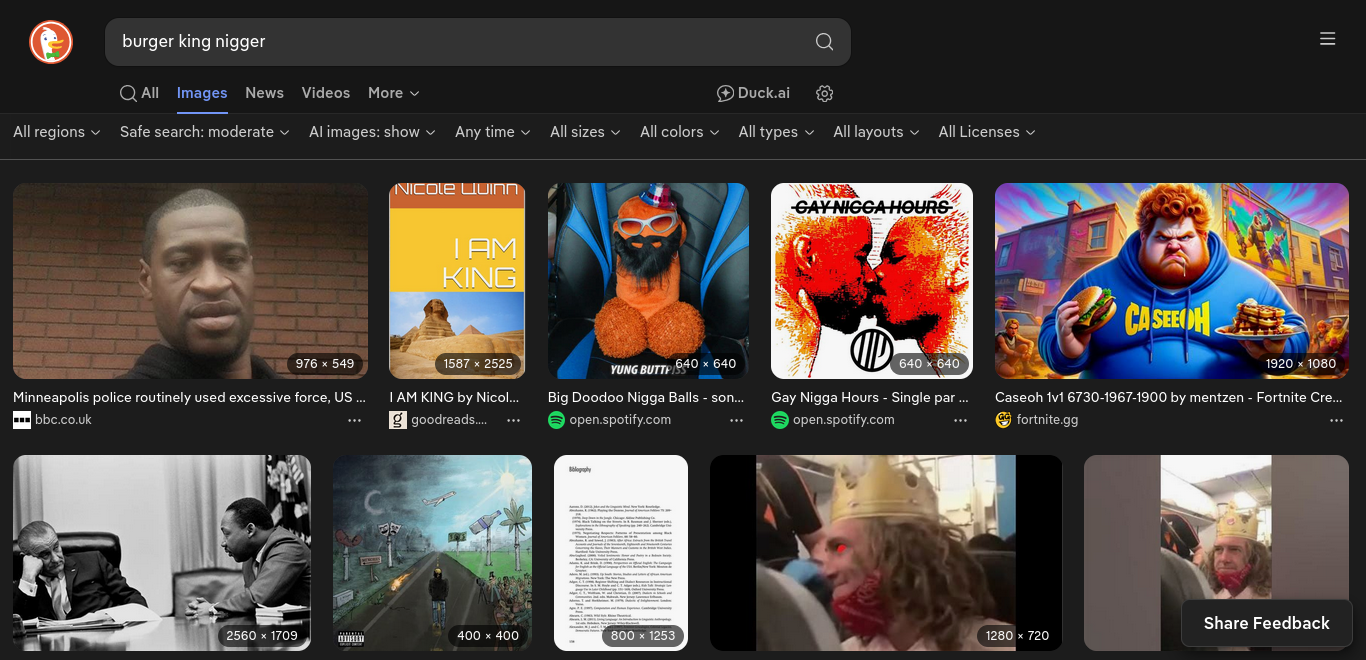This screenshot has width=1366, height=660.
Task: Visit the bbc.co.uk source link
Action: (63, 420)
